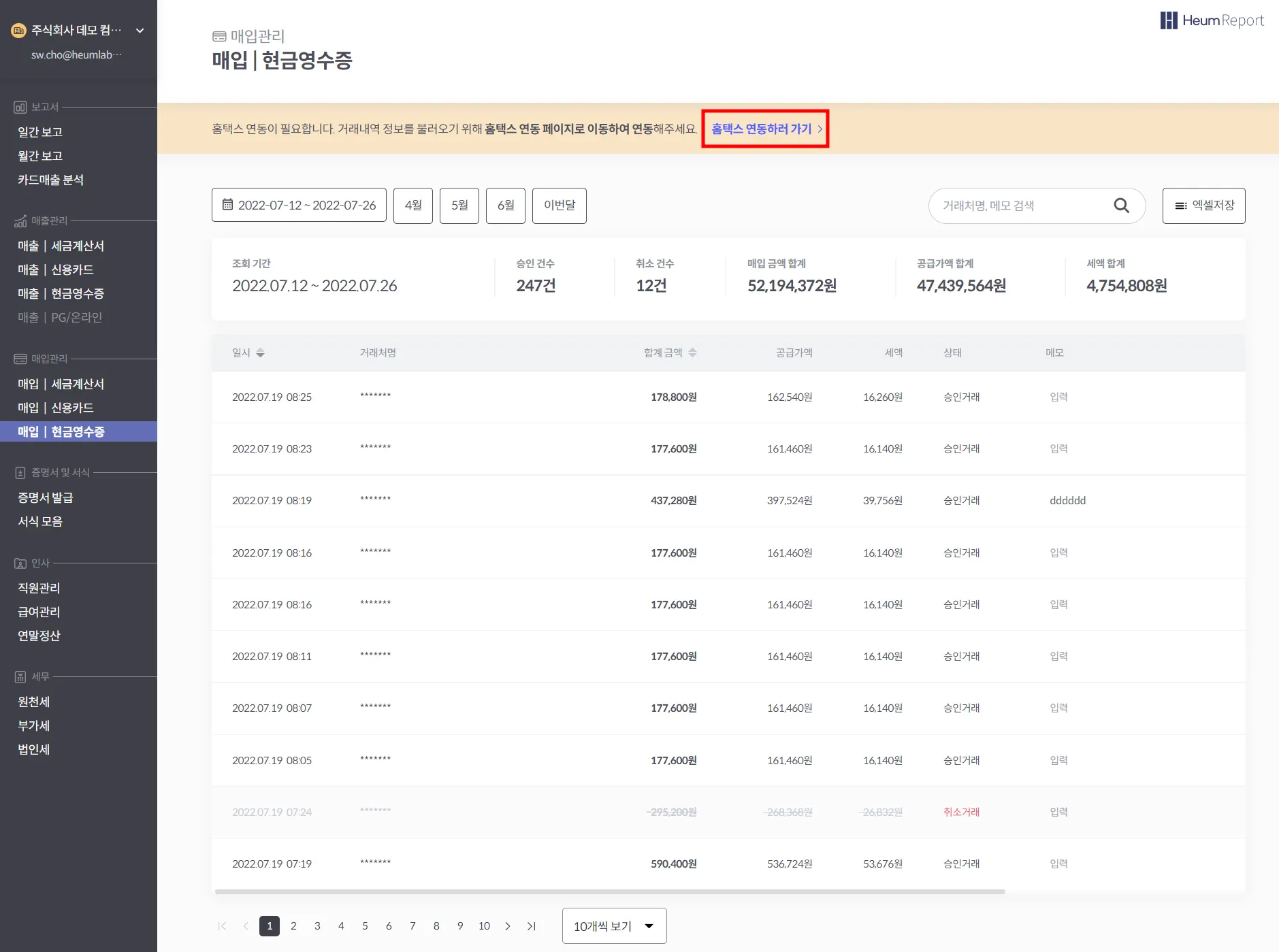Screen dimensions: 1279x952
Task: Click the 세무 section calculator icon
Action: click(20, 677)
